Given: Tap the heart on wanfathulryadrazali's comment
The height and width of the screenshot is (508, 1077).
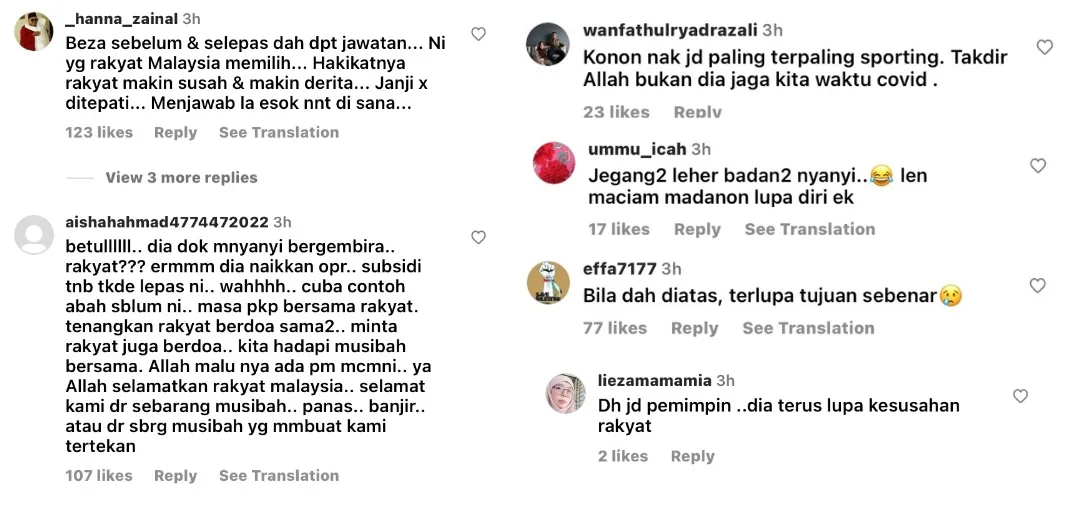Looking at the screenshot, I should 1044,47.
